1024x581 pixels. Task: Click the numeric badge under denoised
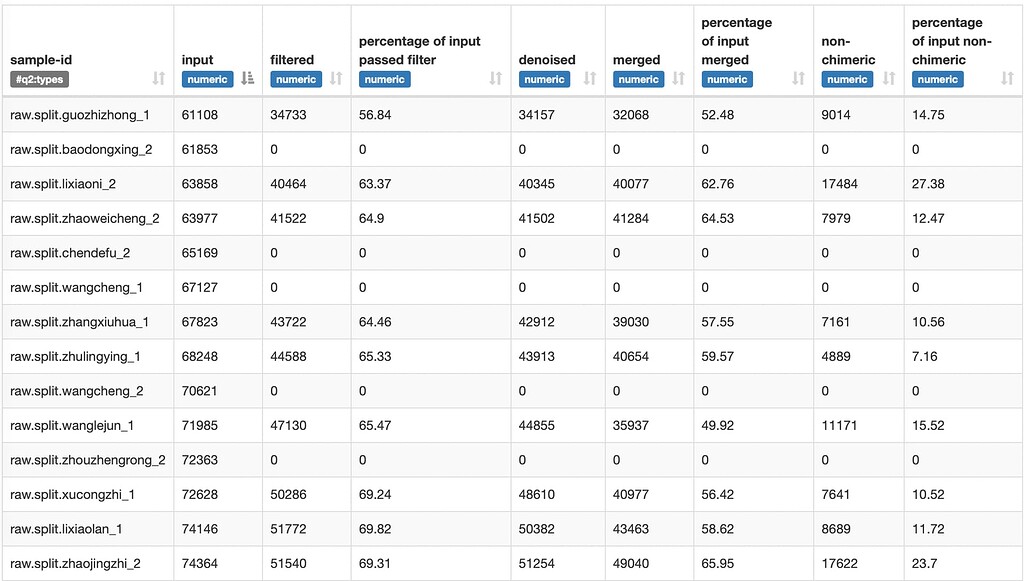545,79
